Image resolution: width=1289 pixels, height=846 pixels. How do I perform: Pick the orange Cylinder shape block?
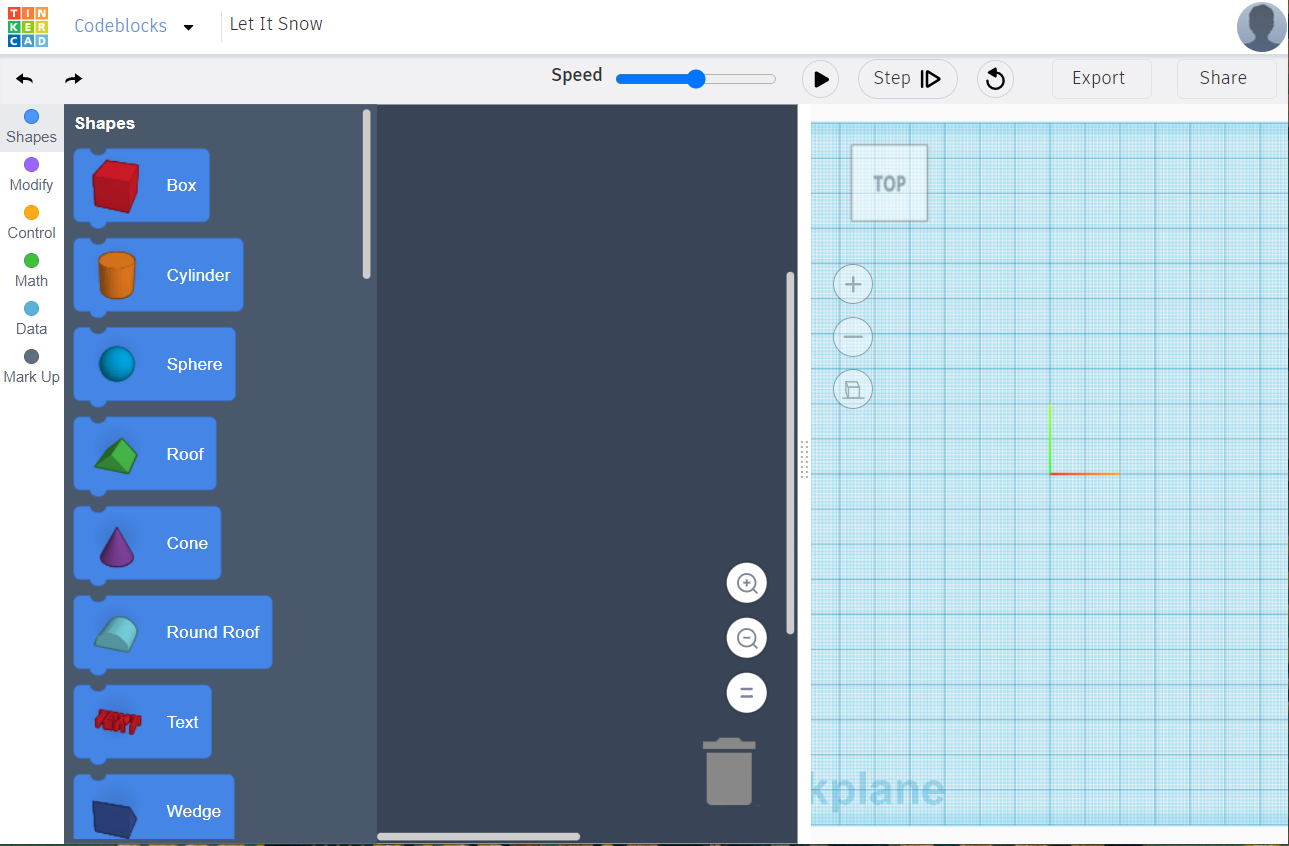(x=158, y=275)
